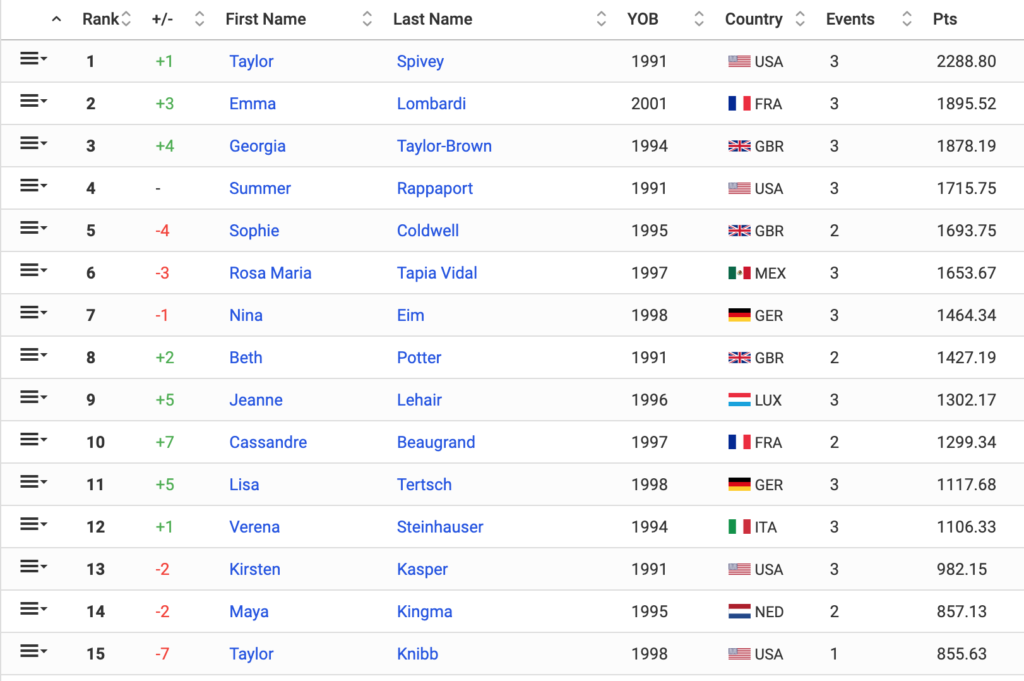The width and height of the screenshot is (1024, 681).
Task: Open Tapia Vidal last name link
Action: [437, 273]
